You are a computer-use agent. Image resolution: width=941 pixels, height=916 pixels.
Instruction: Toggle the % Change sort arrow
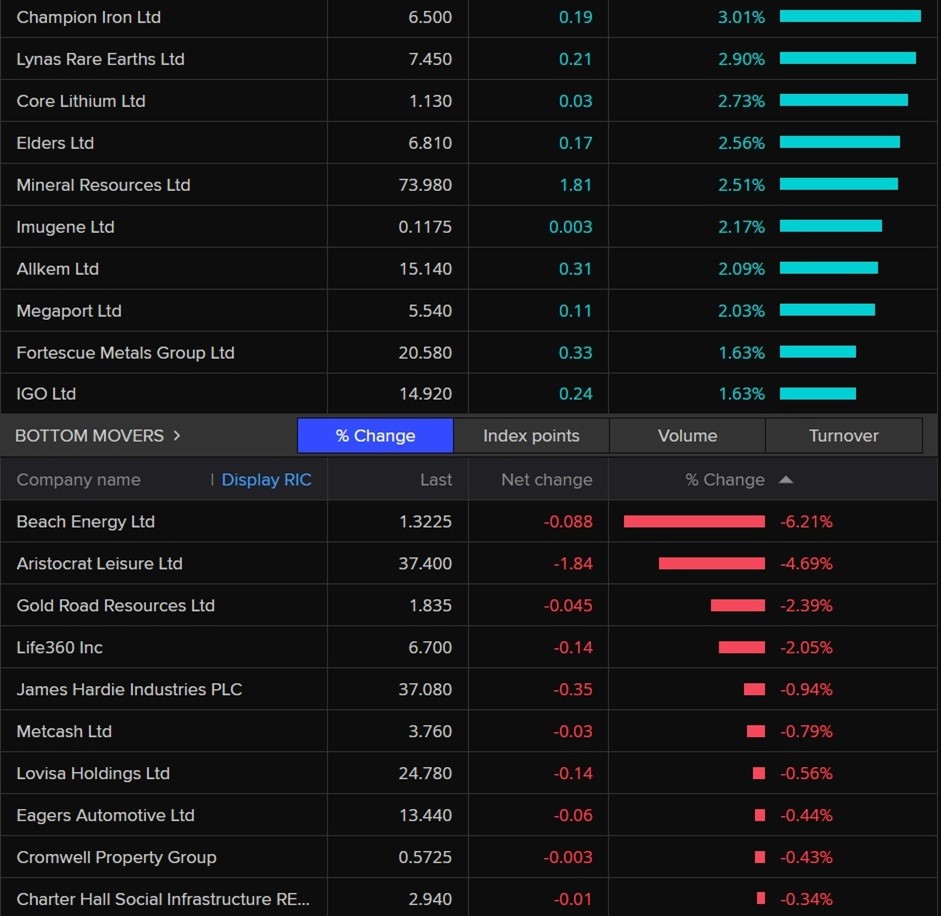tap(786, 480)
